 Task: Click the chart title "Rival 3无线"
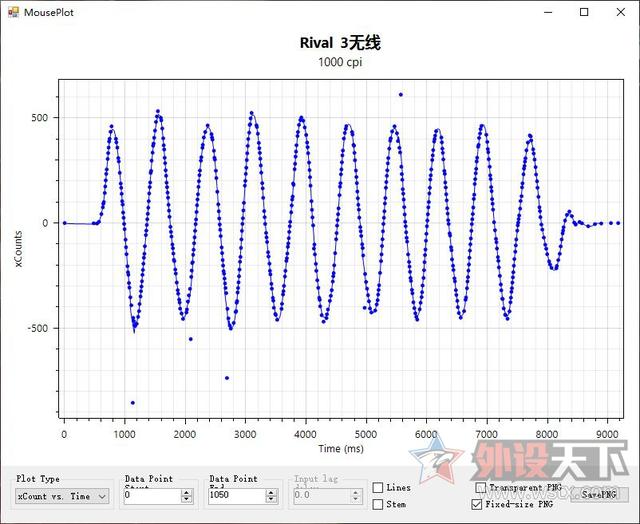(x=340, y=43)
